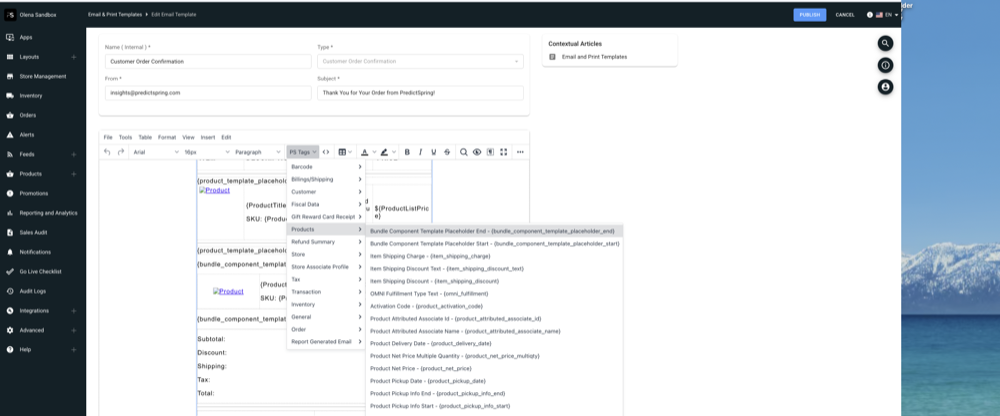Click the preview eye icon
Screen dimensions: 1000x416
click(477, 152)
